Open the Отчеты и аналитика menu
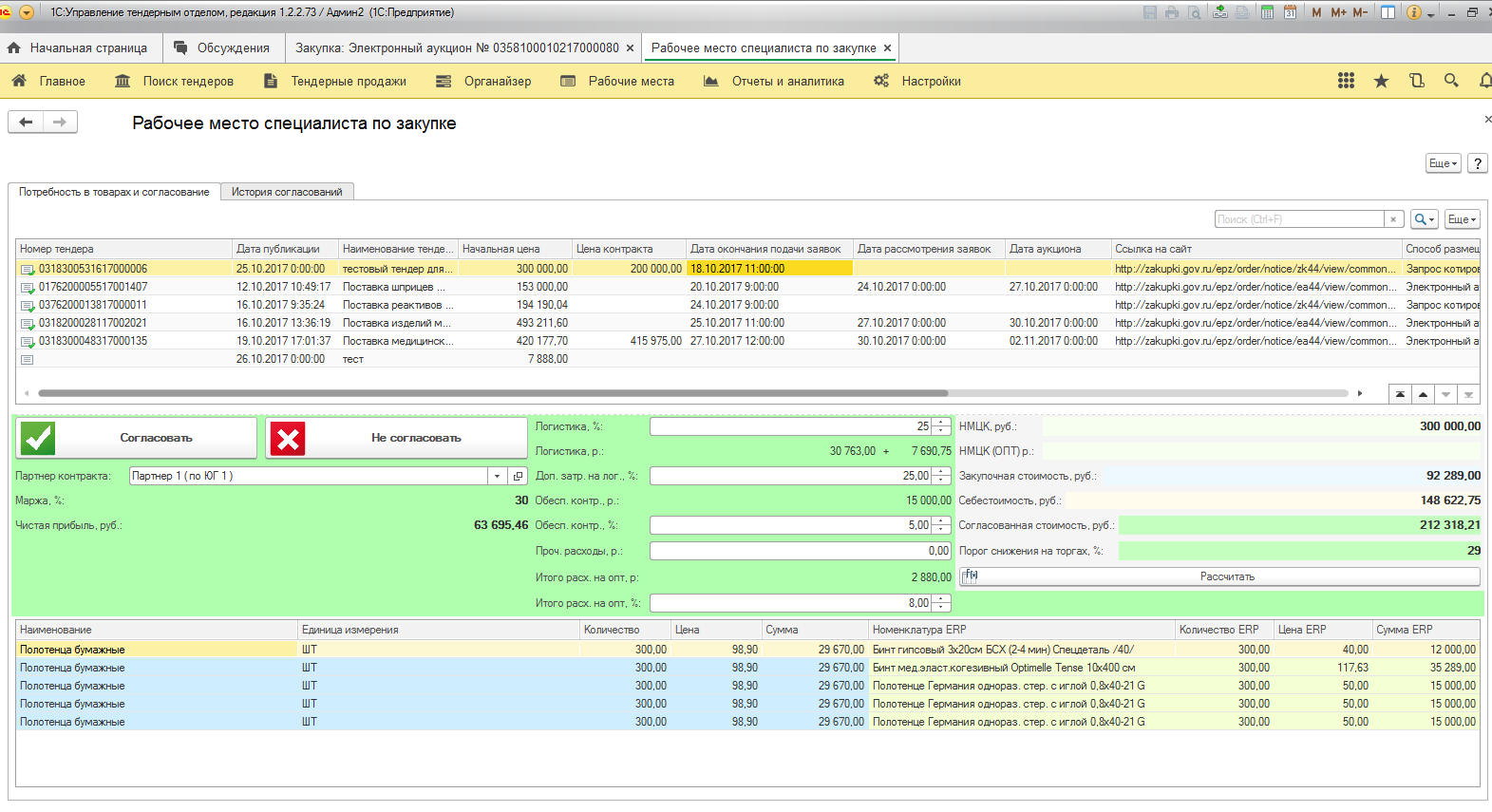 point(786,81)
